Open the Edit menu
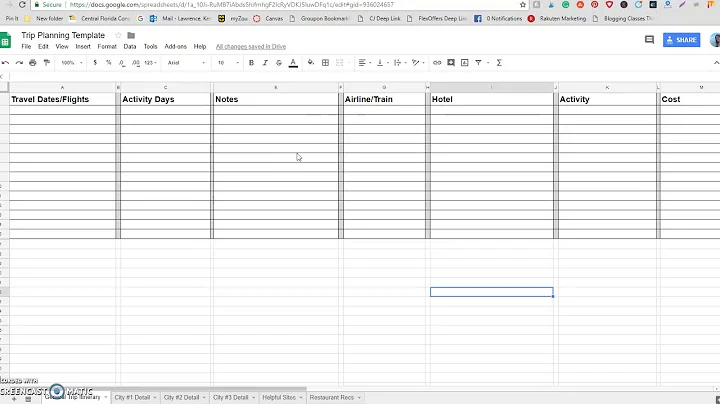 coord(43,46)
